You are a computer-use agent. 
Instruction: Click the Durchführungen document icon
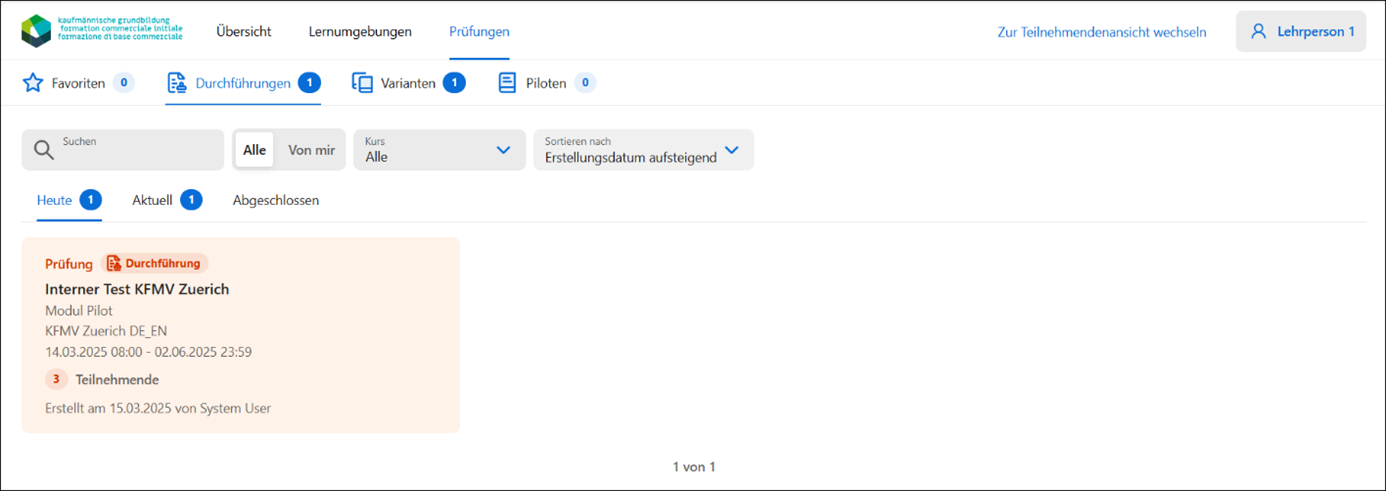tap(177, 83)
